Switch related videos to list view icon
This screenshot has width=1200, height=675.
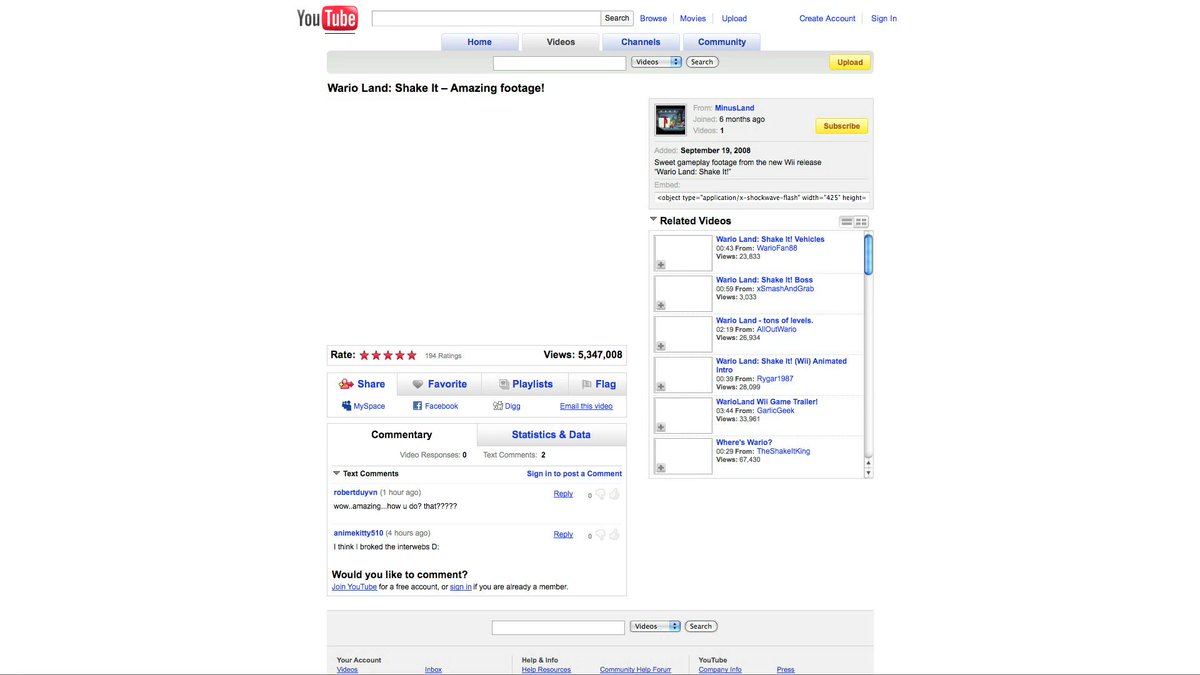[847, 222]
